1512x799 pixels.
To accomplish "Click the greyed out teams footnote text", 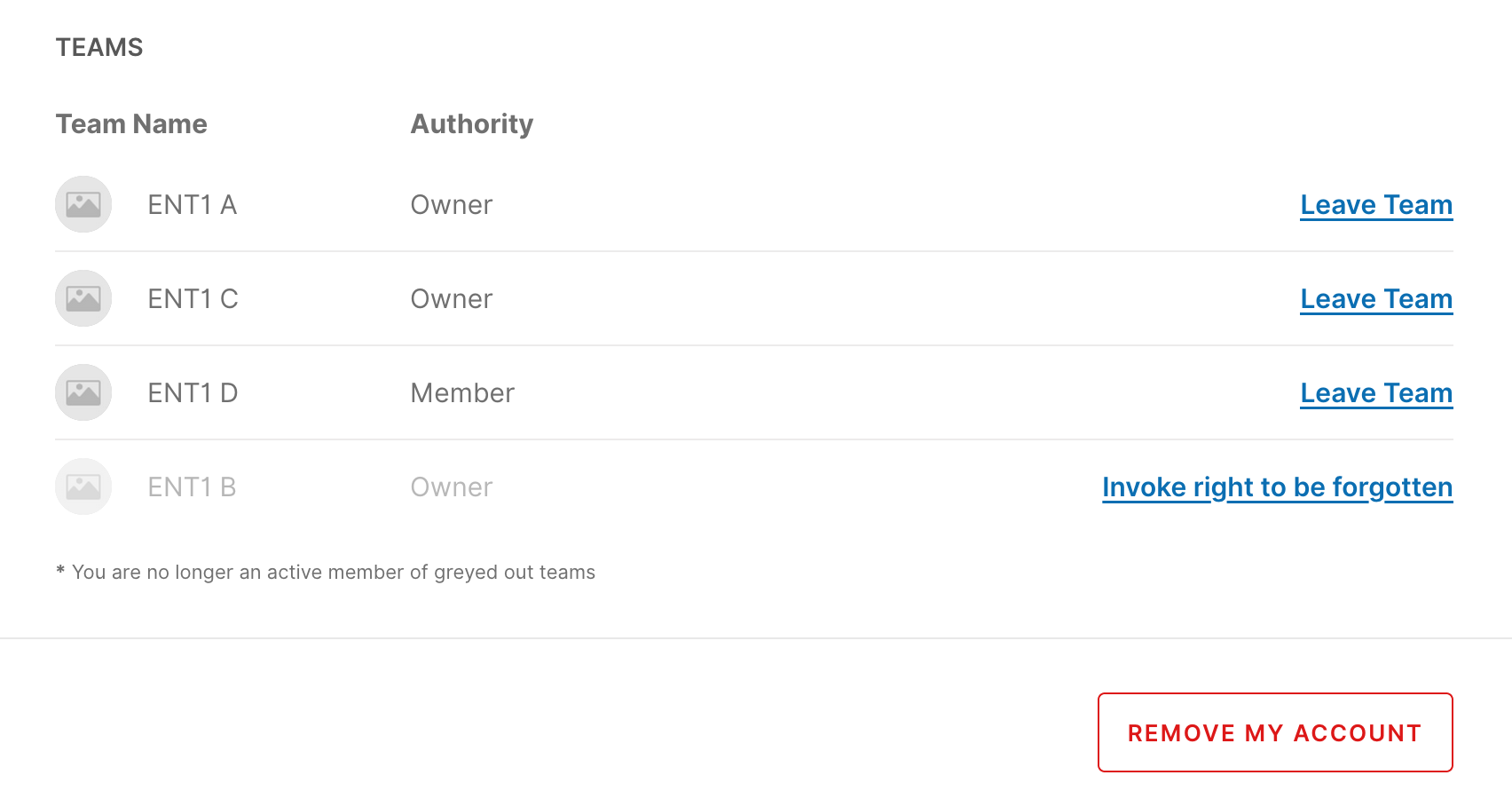I will tap(326, 572).
